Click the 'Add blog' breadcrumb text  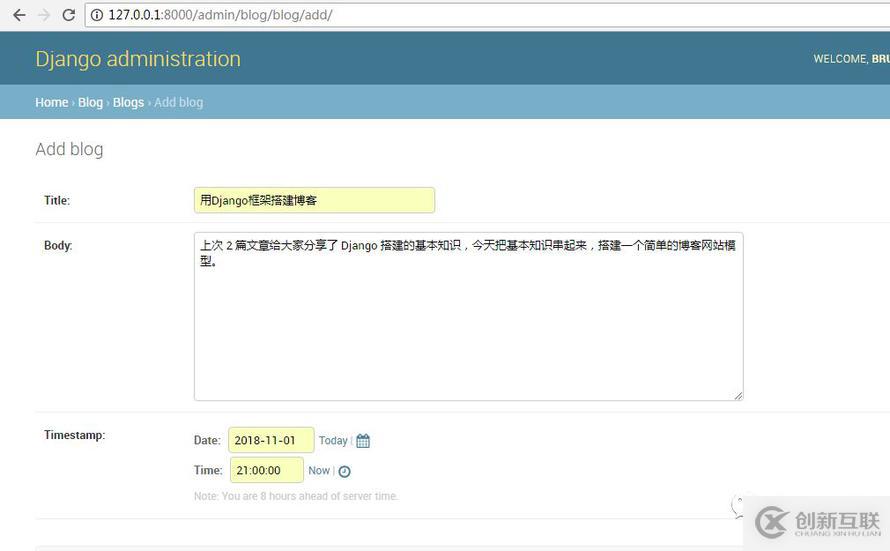(179, 103)
